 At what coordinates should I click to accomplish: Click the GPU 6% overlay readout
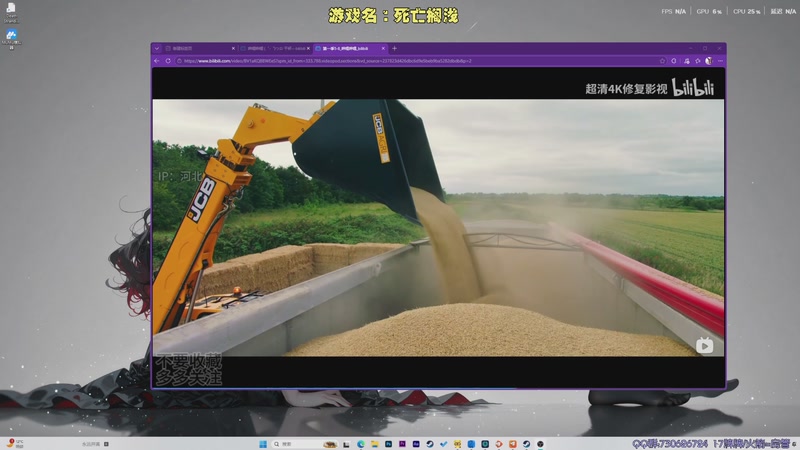pyautogui.click(x=709, y=11)
